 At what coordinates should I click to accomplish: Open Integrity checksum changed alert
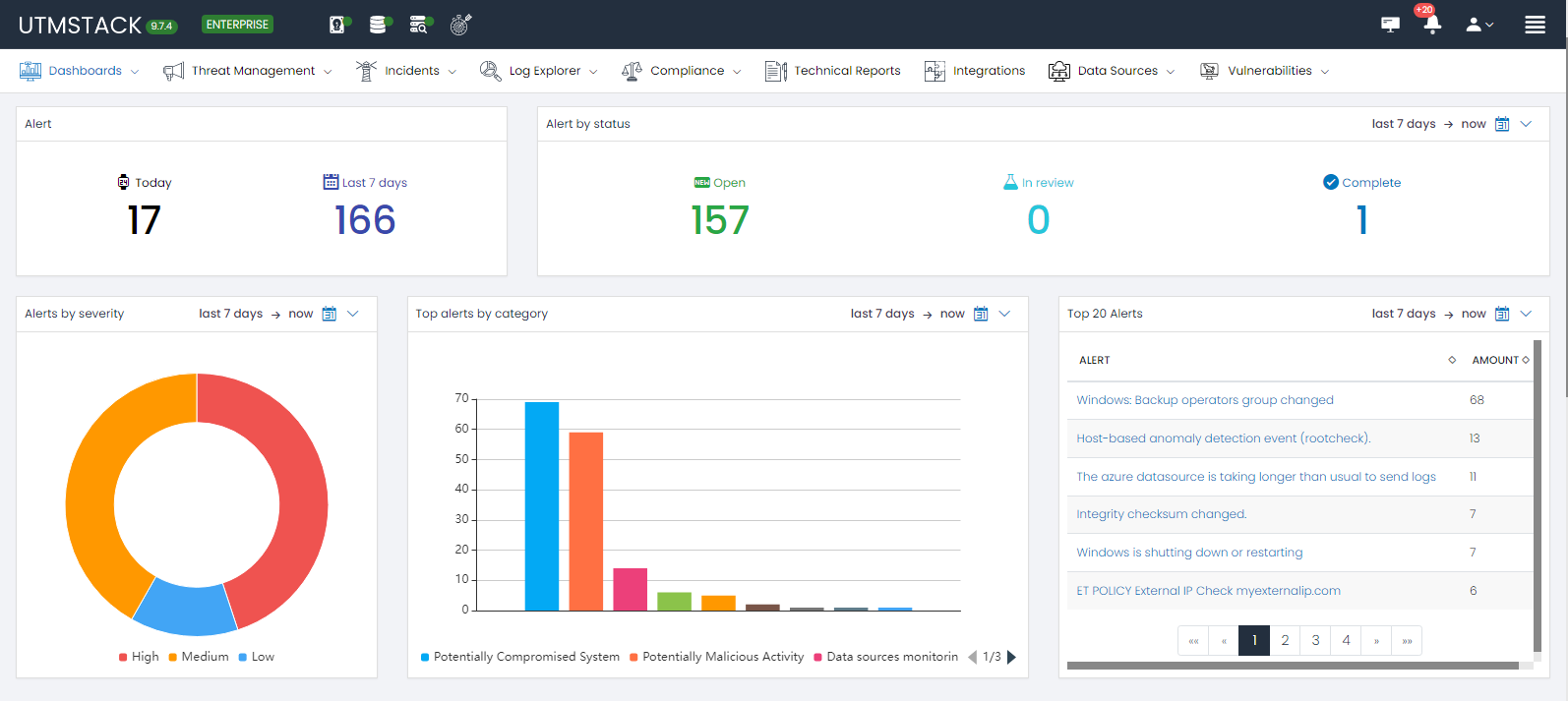tap(1162, 514)
